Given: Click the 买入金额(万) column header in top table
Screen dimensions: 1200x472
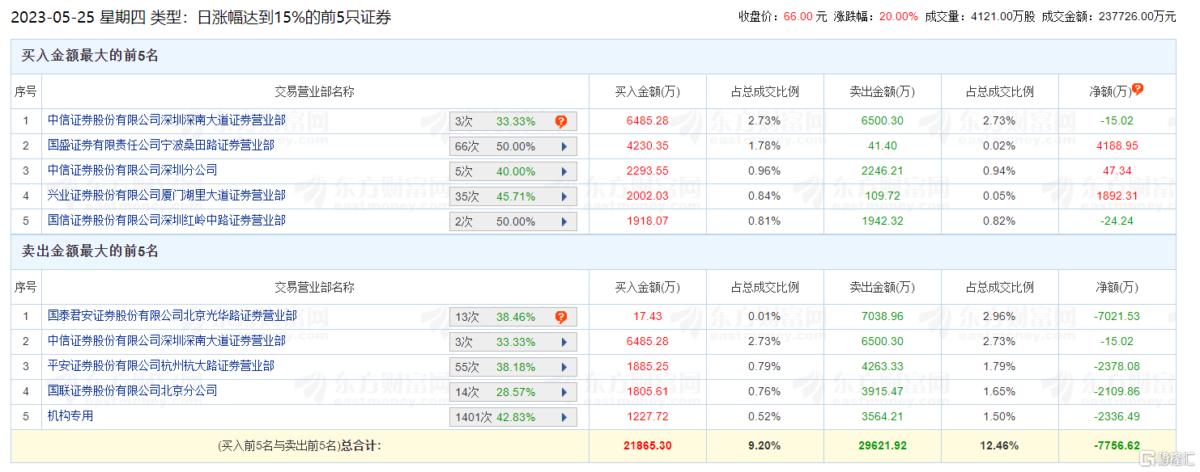Looking at the screenshot, I should pyautogui.click(x=647, y=92).
